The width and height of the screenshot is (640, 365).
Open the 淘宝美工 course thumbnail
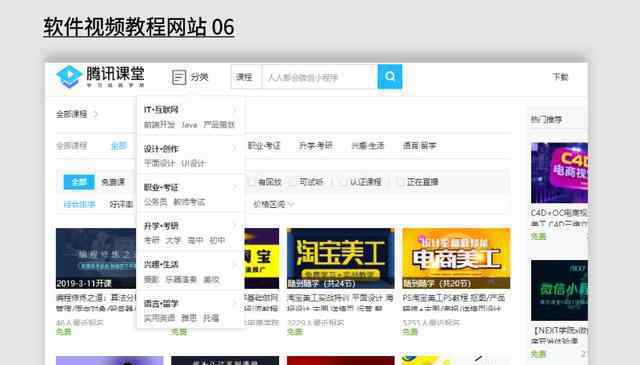(341, 258)
